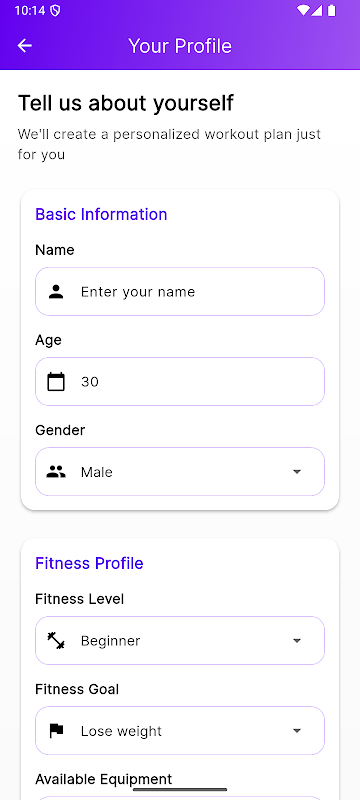Focus the 'Enter your name' text field
The image size is (360, 800).
point(179,291)
